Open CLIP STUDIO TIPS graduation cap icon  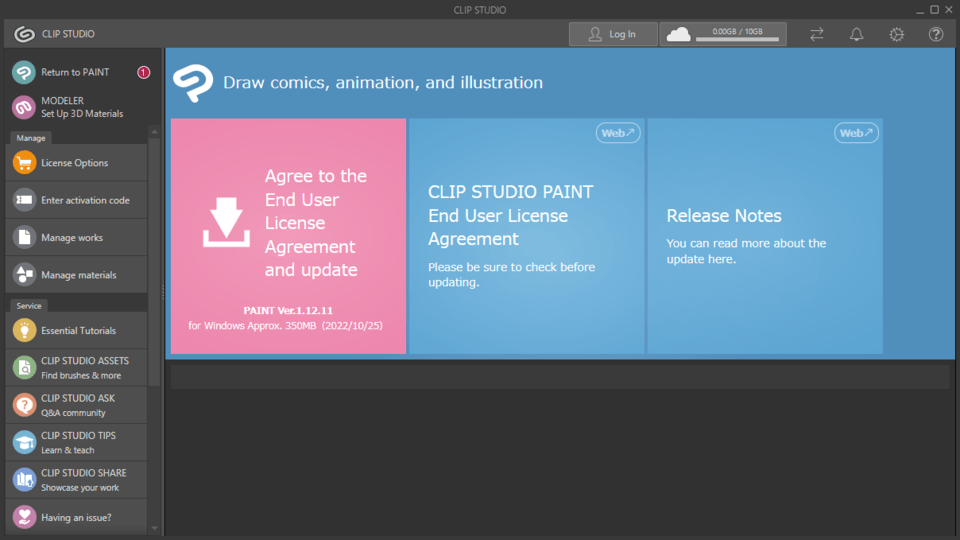(x=24, y=443)
